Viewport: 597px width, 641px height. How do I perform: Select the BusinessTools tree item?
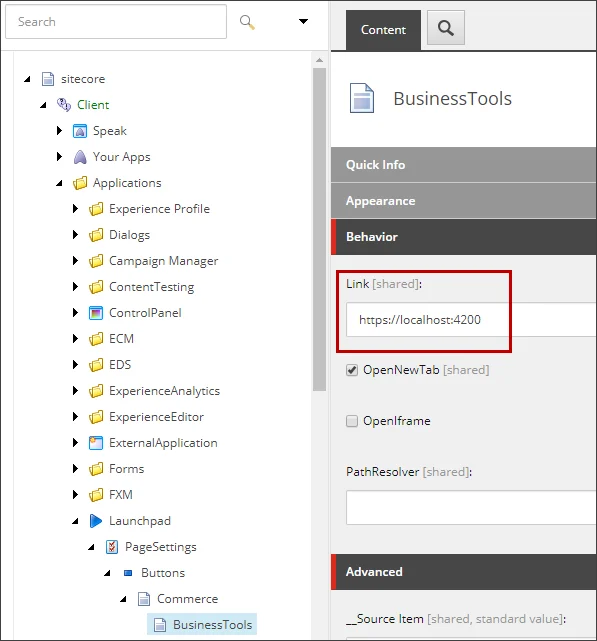pyautogui.click(x=202, y=625)
